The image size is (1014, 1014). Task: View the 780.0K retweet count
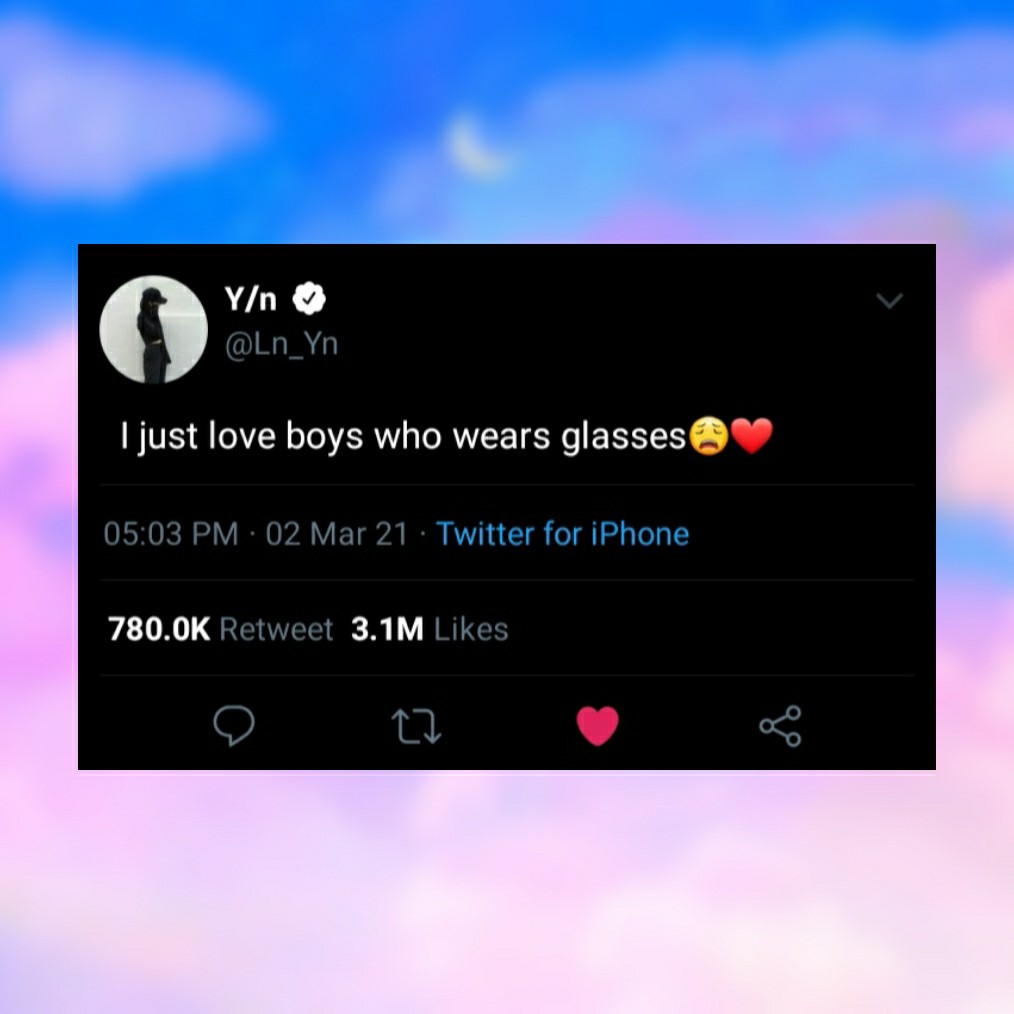tap(159, 629)
